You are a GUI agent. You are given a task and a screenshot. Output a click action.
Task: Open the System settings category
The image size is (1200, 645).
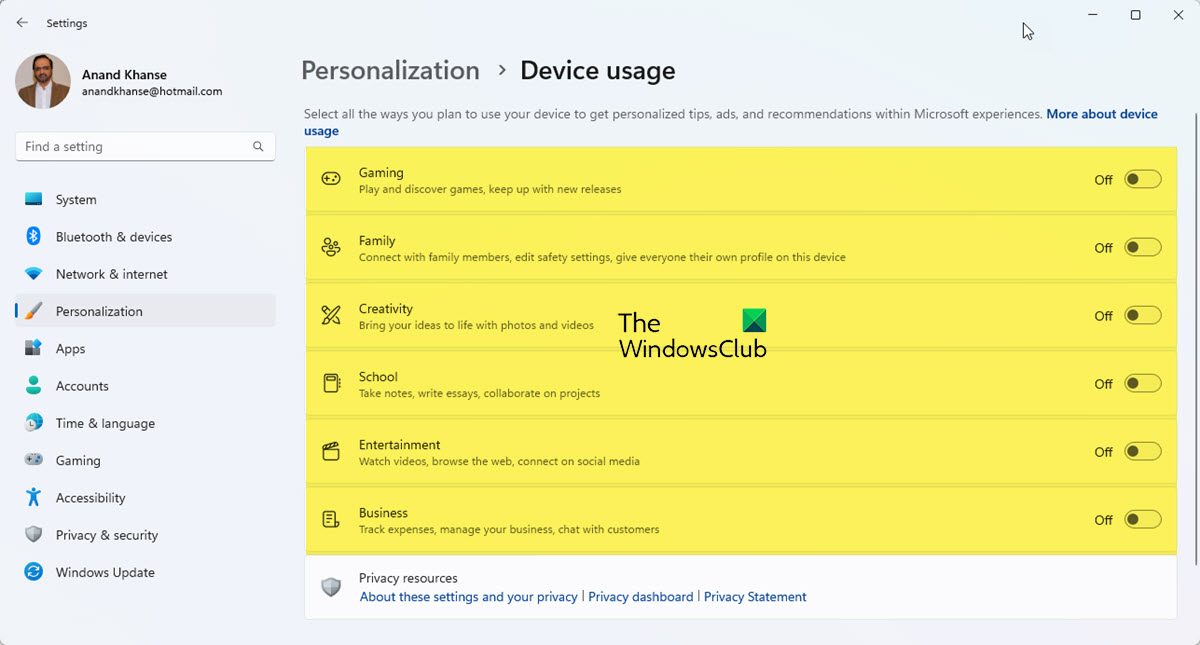[76, 200]
